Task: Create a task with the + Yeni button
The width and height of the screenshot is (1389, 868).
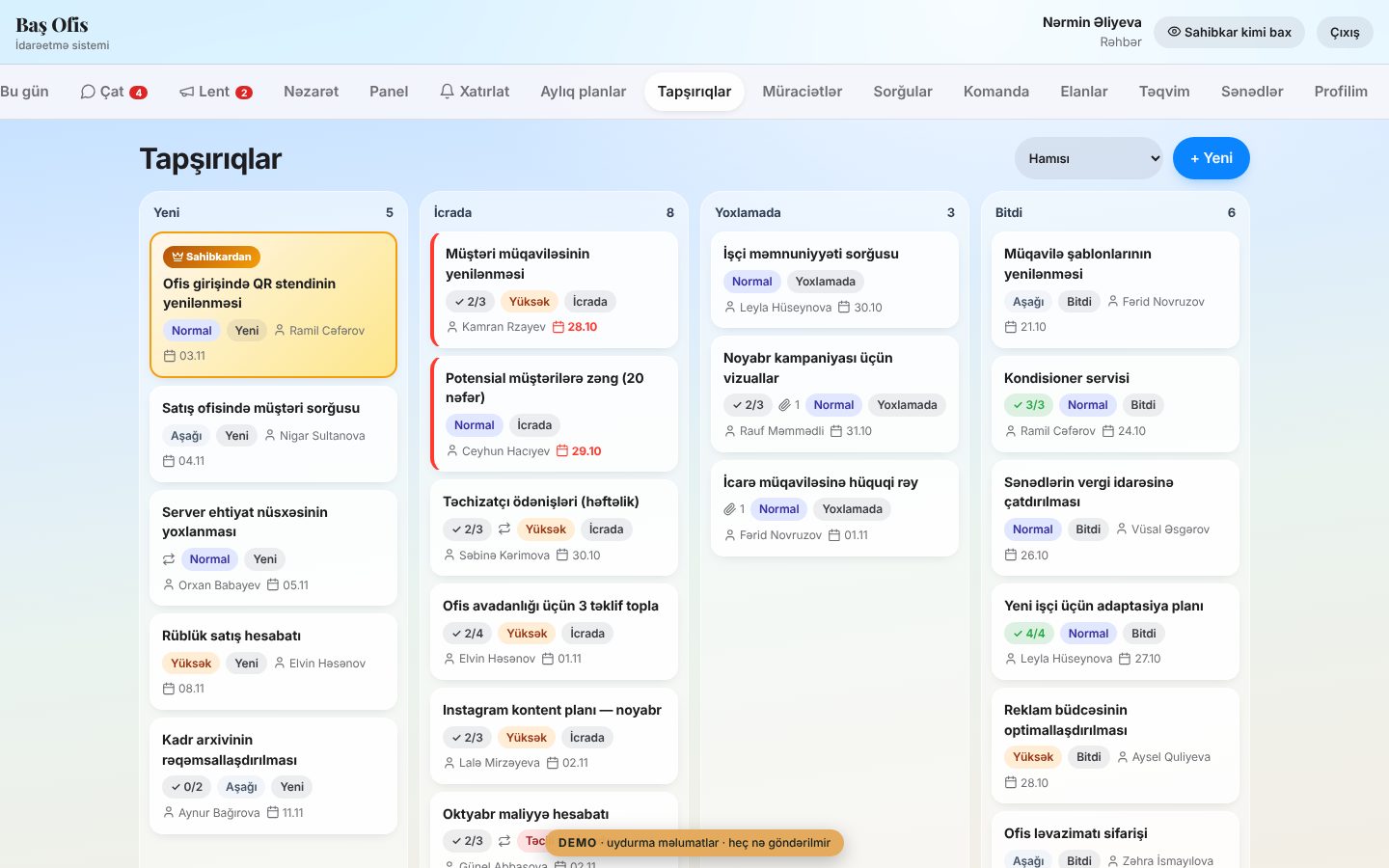Action: tap(1212, 158)
